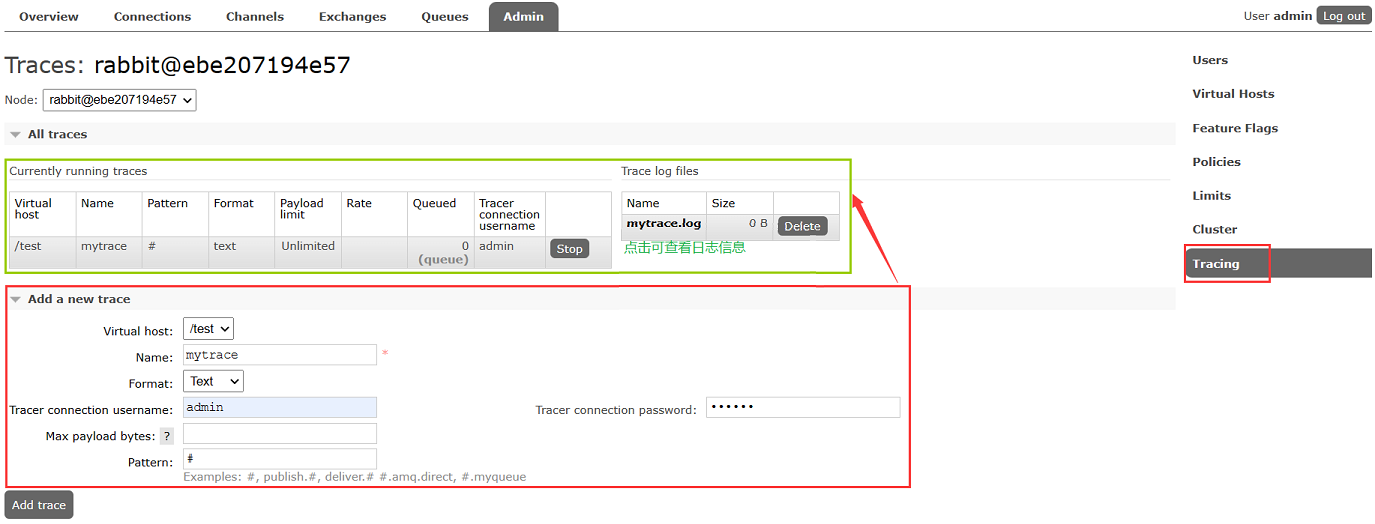Screen dimensions: 1375x524
Task: Select the Admin tab
Action: tap(524, 16)
